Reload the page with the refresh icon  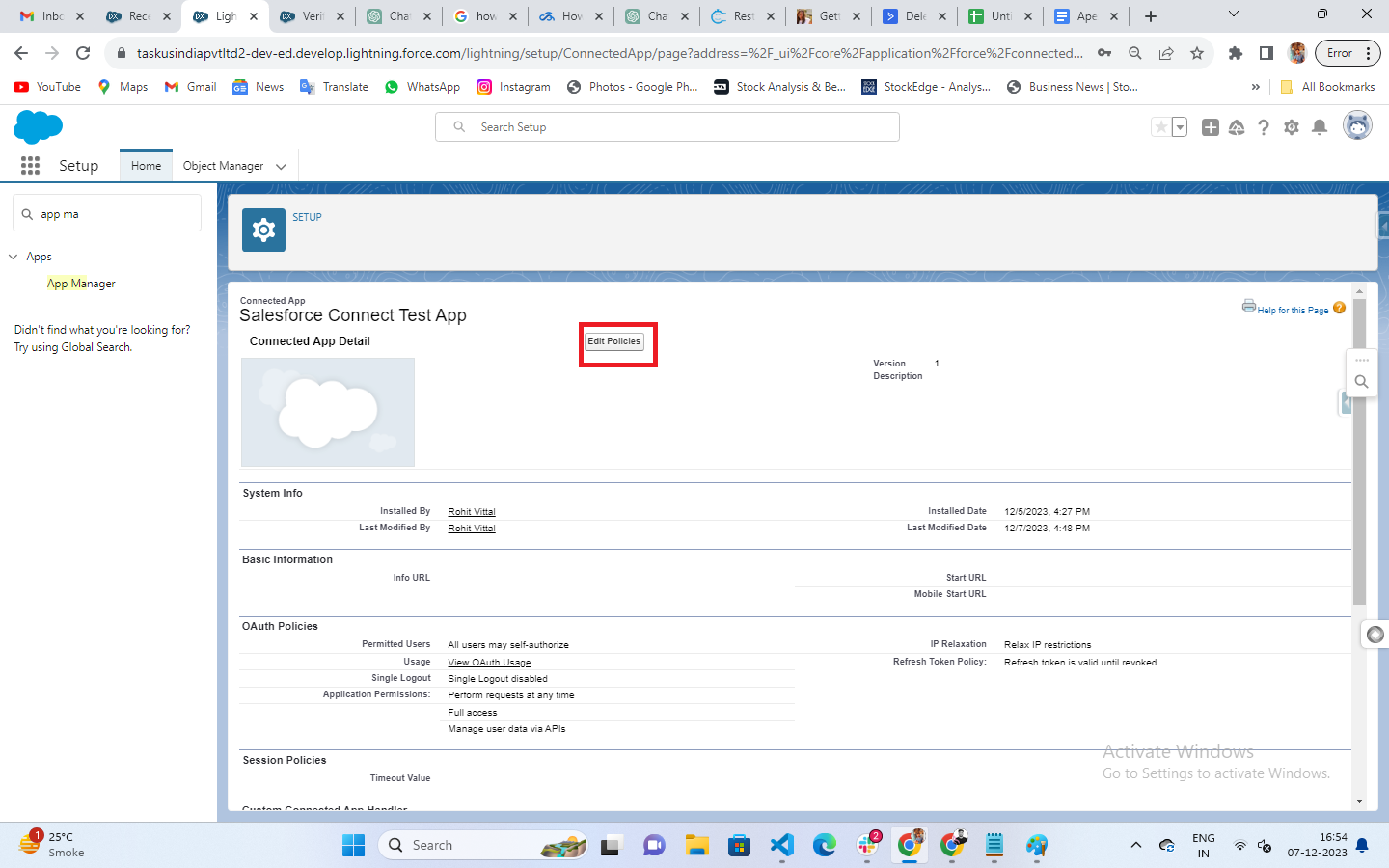tap(83, 53)
